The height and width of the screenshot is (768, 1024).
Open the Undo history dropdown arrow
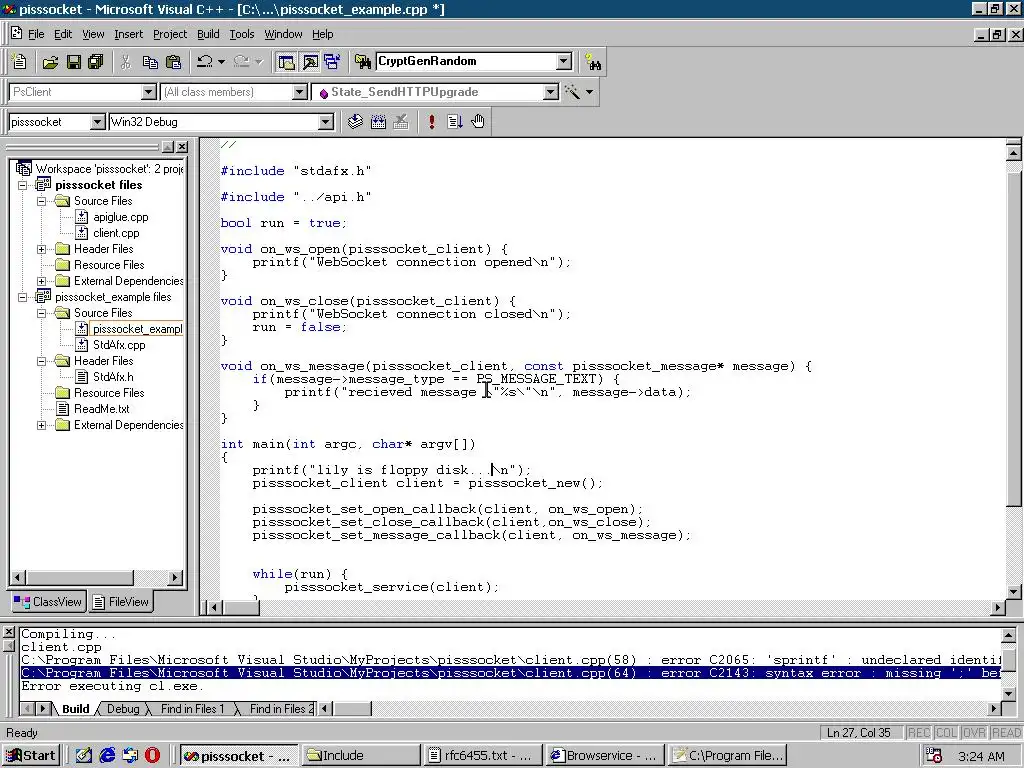pos(221,62)
